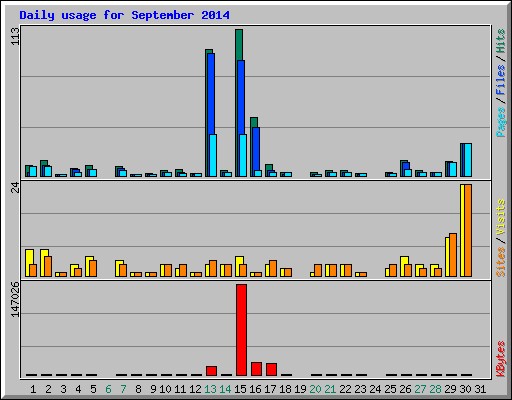Click green weekend day label '20'
The height and width of the screenshot is (400, 512).
pos(315,389)
